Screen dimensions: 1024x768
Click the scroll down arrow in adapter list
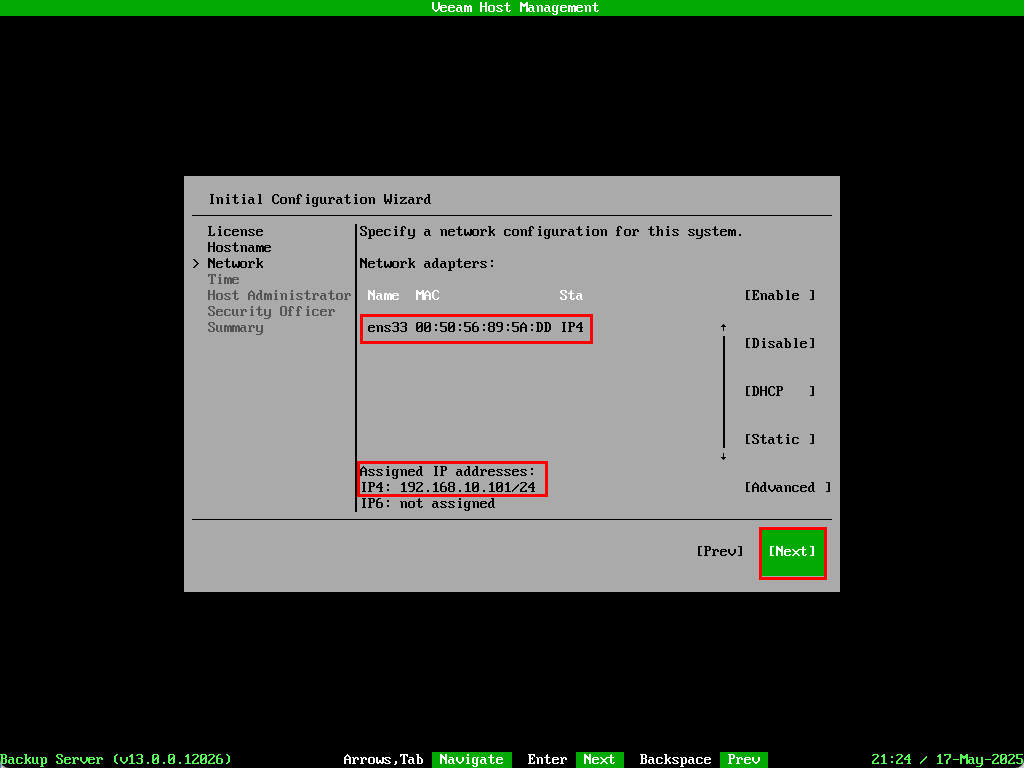tap(723, 456)
